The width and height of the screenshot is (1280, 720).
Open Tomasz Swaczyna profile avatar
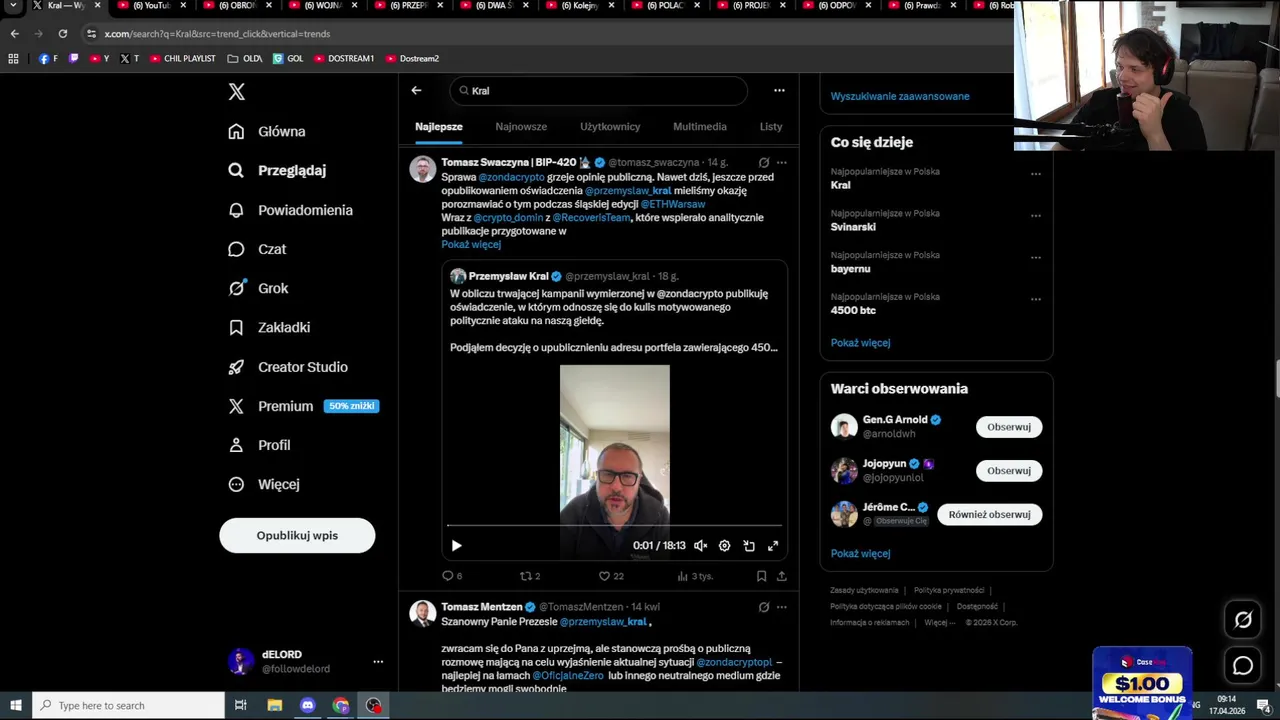[422, 169]
